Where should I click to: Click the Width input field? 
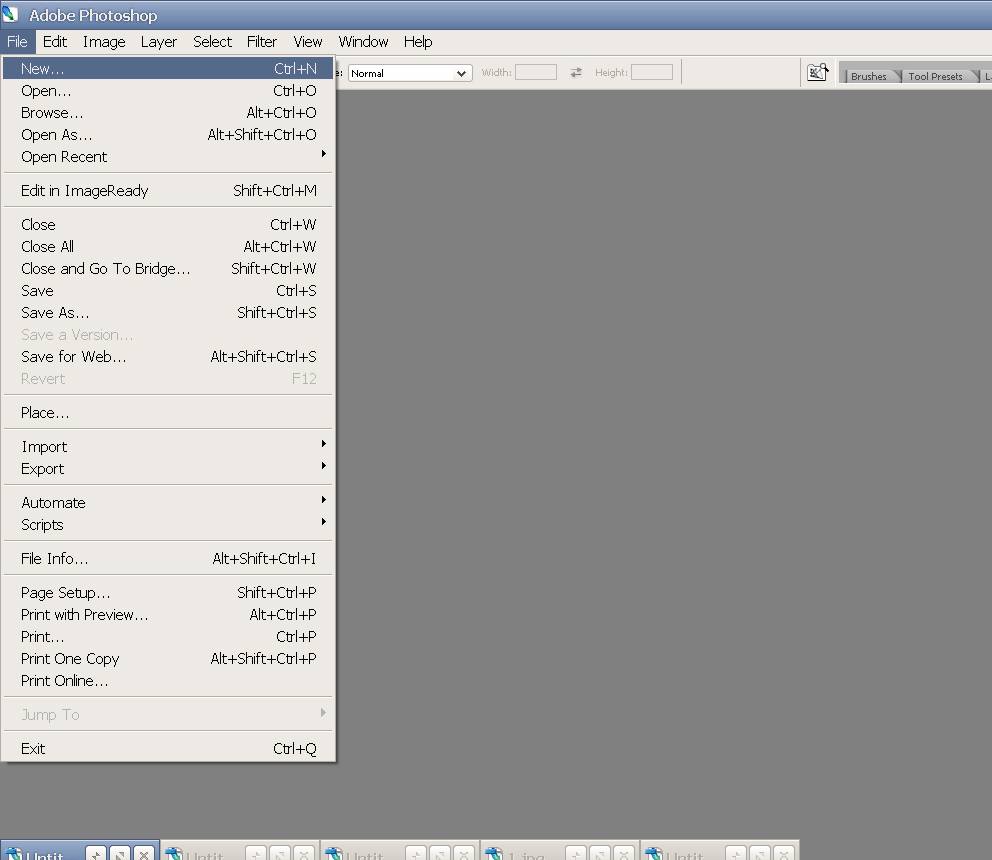(x=536, y=72)
